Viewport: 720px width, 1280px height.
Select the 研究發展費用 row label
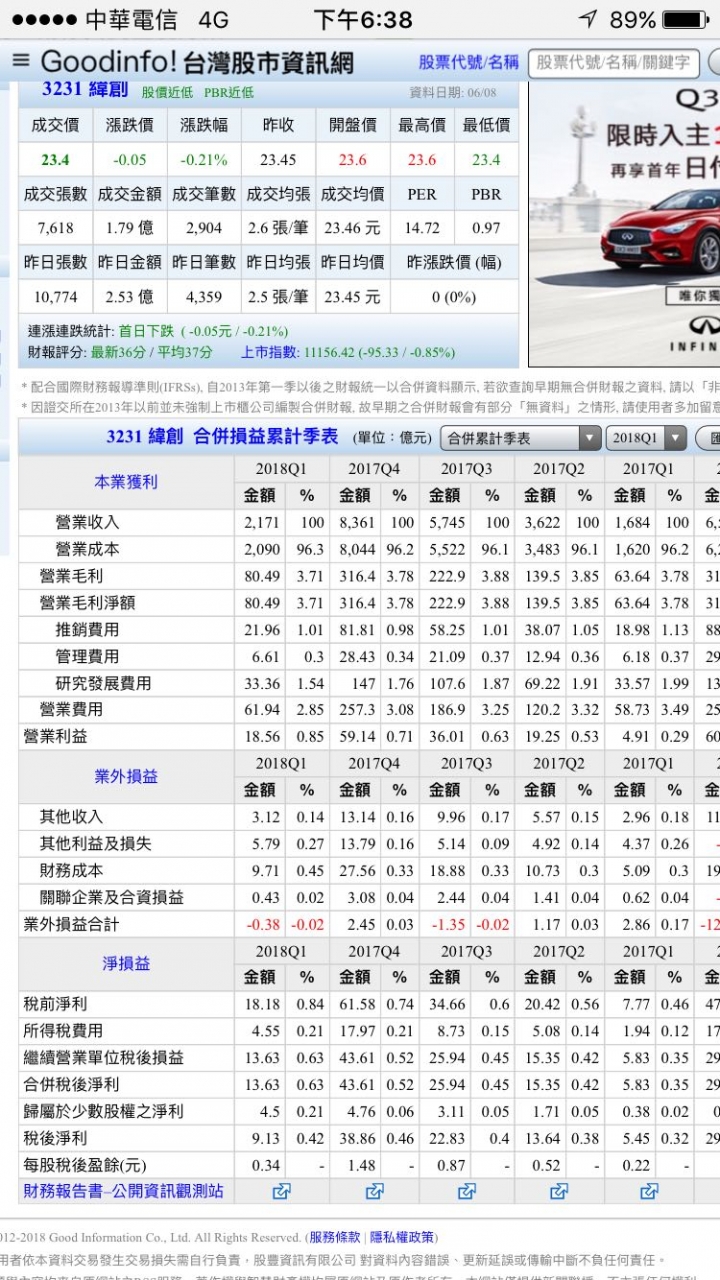(x=103, y=683)
